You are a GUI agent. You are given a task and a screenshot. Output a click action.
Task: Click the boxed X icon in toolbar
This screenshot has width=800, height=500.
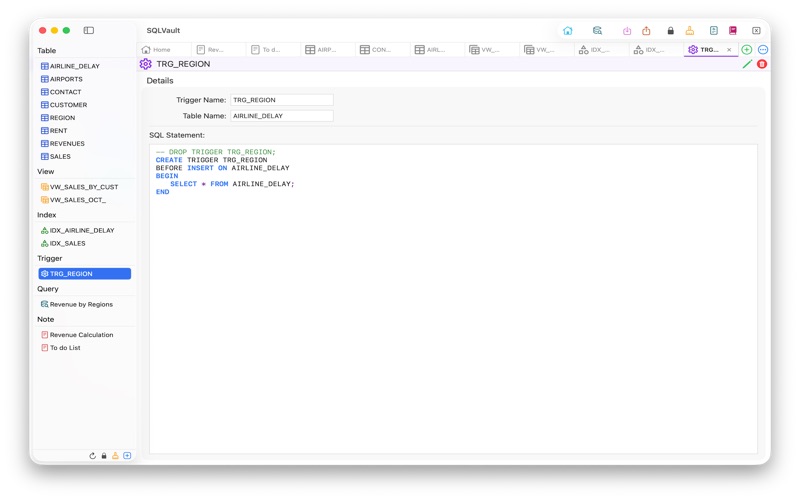pyautogui.click(x=756, y=31)
